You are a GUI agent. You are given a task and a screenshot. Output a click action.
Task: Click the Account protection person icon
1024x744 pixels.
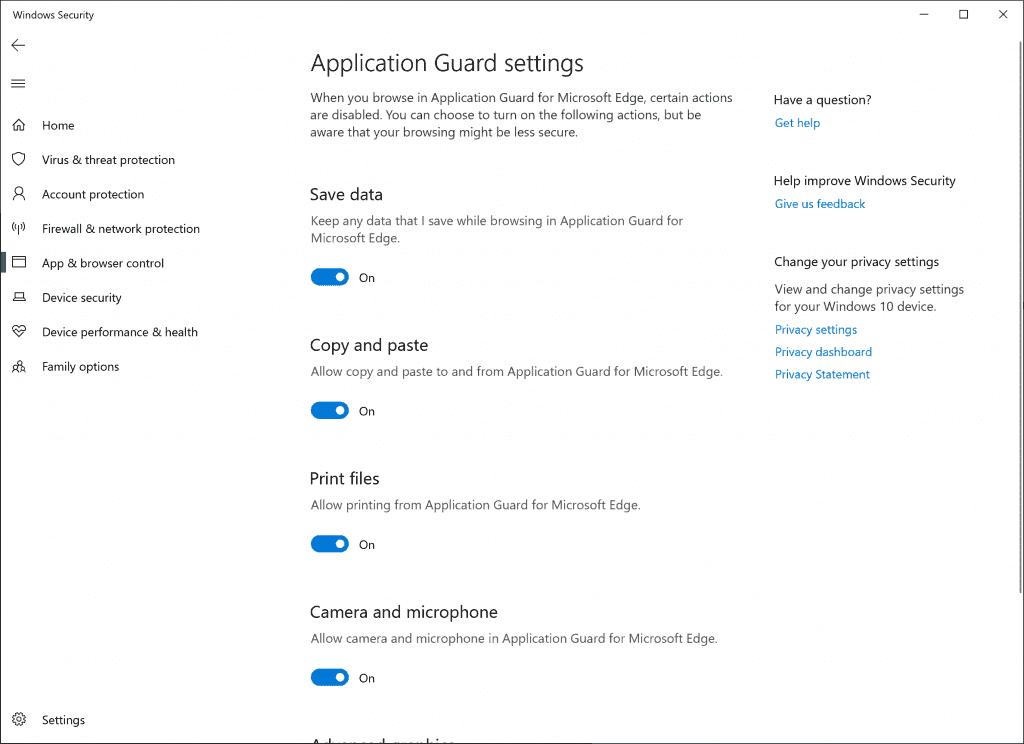[18, 194]
